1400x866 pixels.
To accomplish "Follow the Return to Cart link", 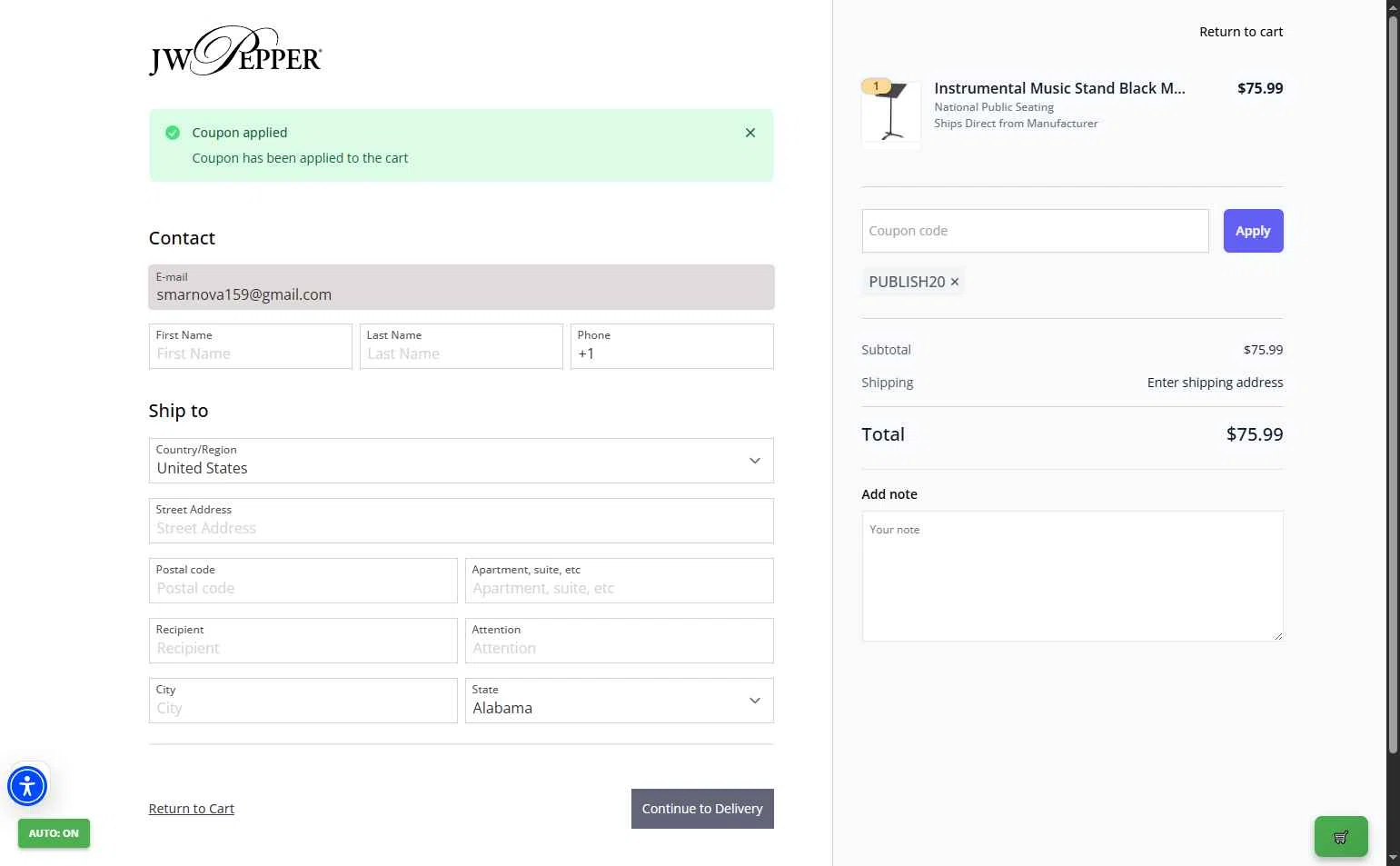I will pyautogui.click(x=192, y=809).
